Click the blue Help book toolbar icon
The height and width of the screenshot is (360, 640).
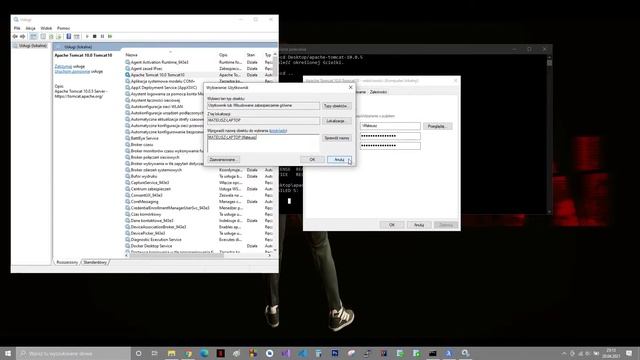tap(69, 36)
